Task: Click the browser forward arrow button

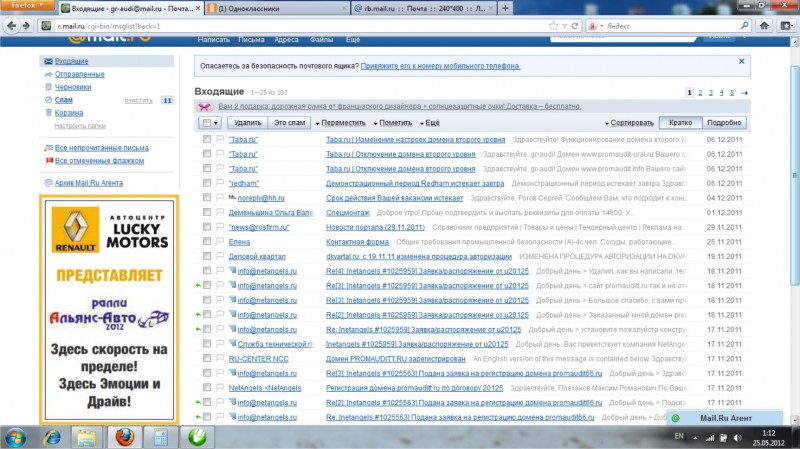Action: [26, 26]
